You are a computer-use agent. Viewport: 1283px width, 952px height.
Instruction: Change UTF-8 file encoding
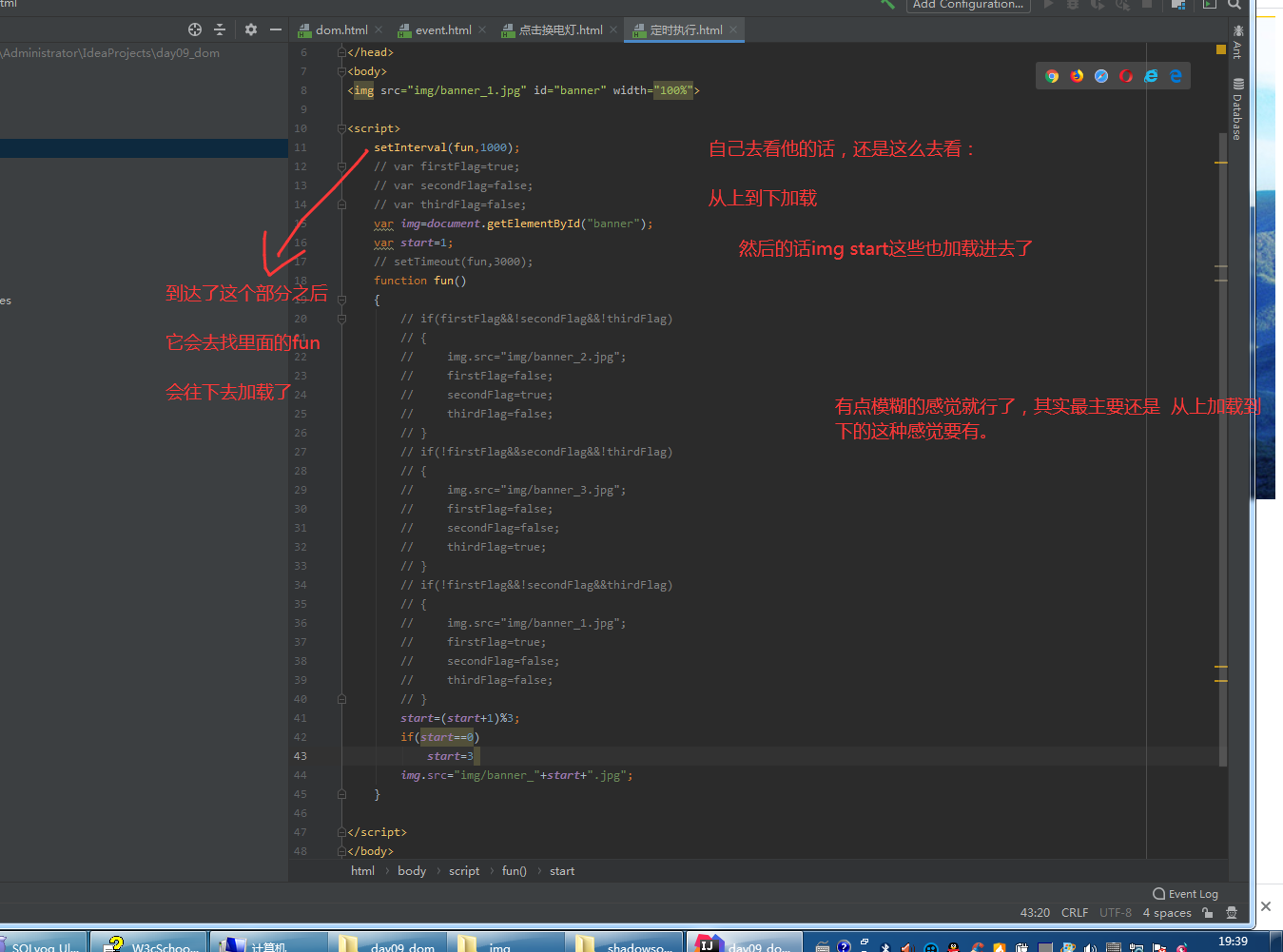click(x=1116, y=913)
